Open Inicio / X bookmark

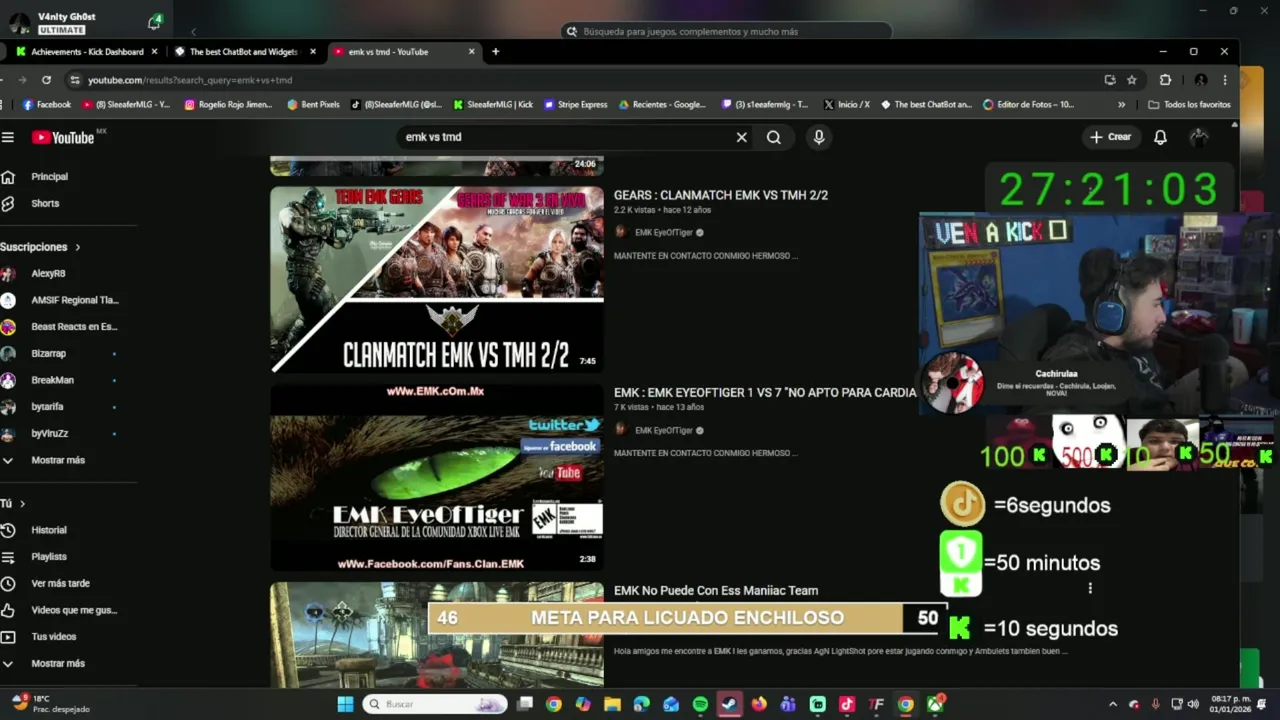click(846, 104)
